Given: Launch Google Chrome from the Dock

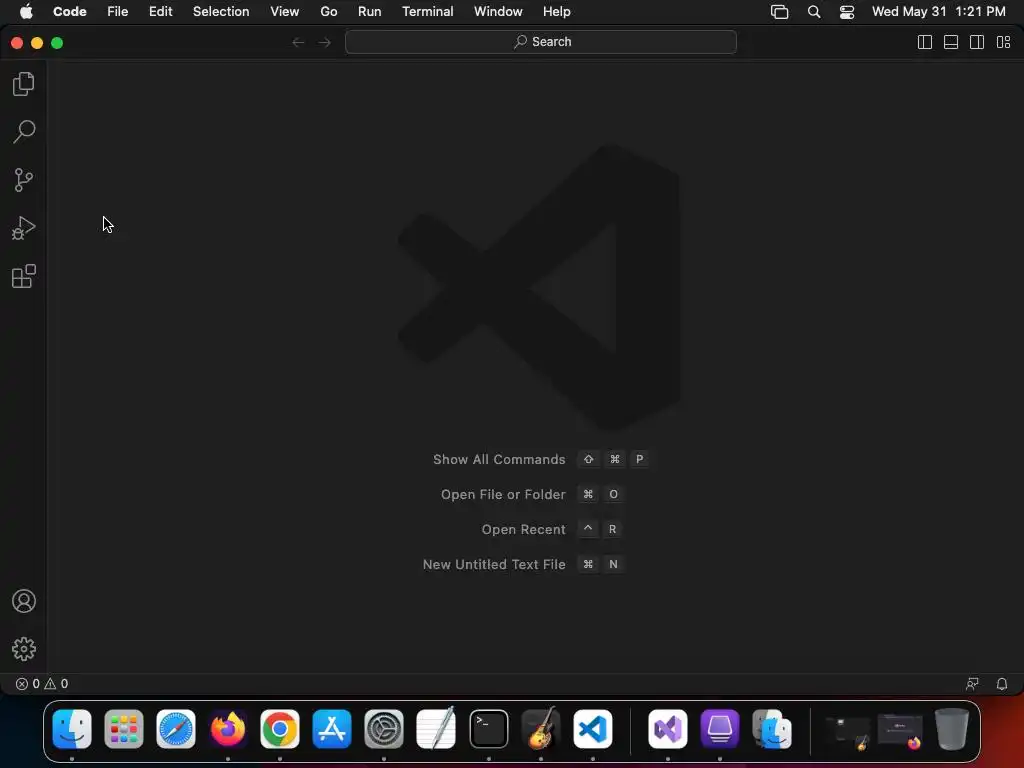Looking at the screenshot, I should 280,729.
